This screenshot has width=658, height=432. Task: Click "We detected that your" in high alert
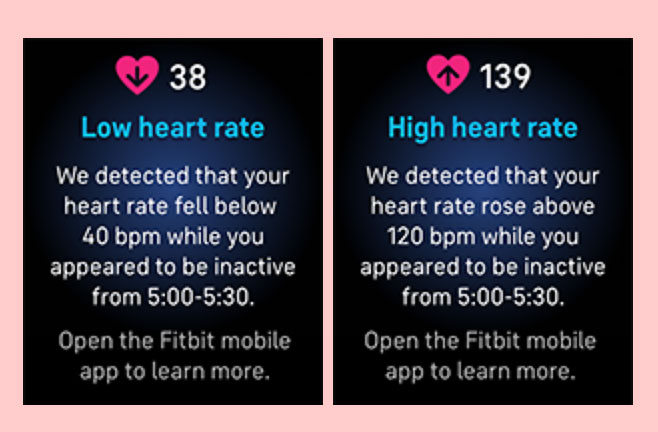[x=482, y=176]
